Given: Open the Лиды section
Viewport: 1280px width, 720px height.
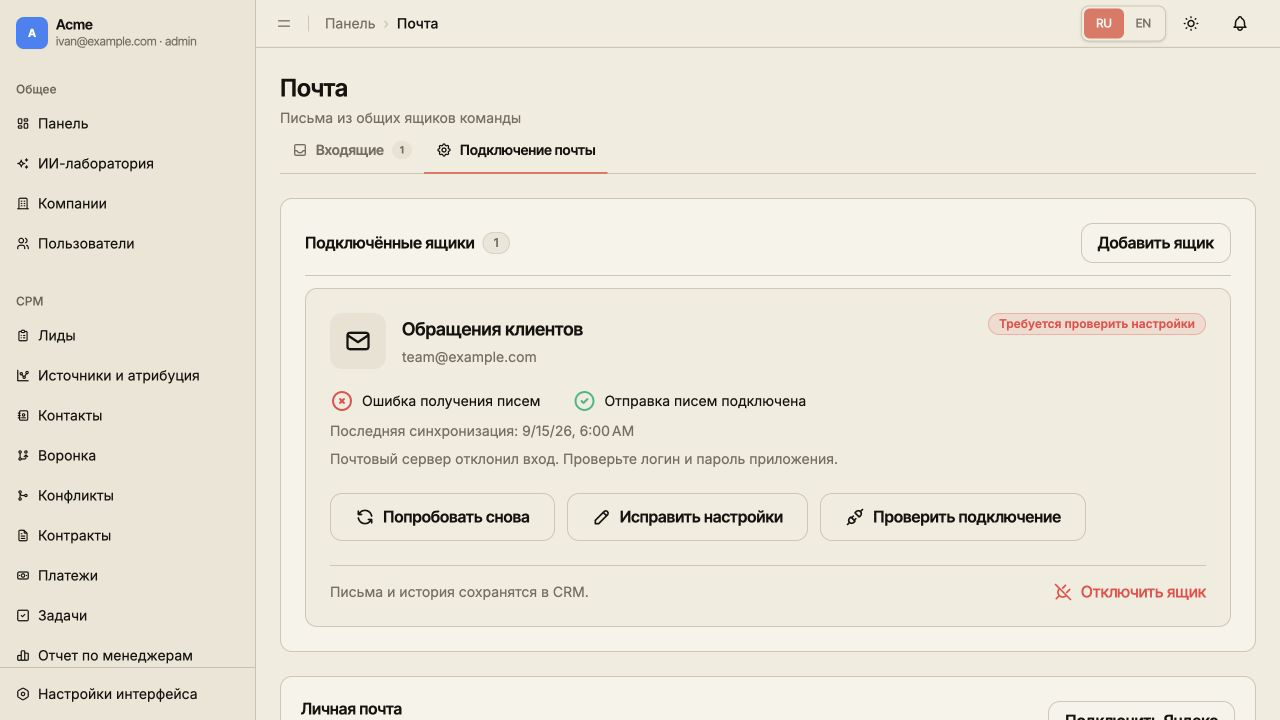Looking at the screenshot, I should [x=127, y=335].
